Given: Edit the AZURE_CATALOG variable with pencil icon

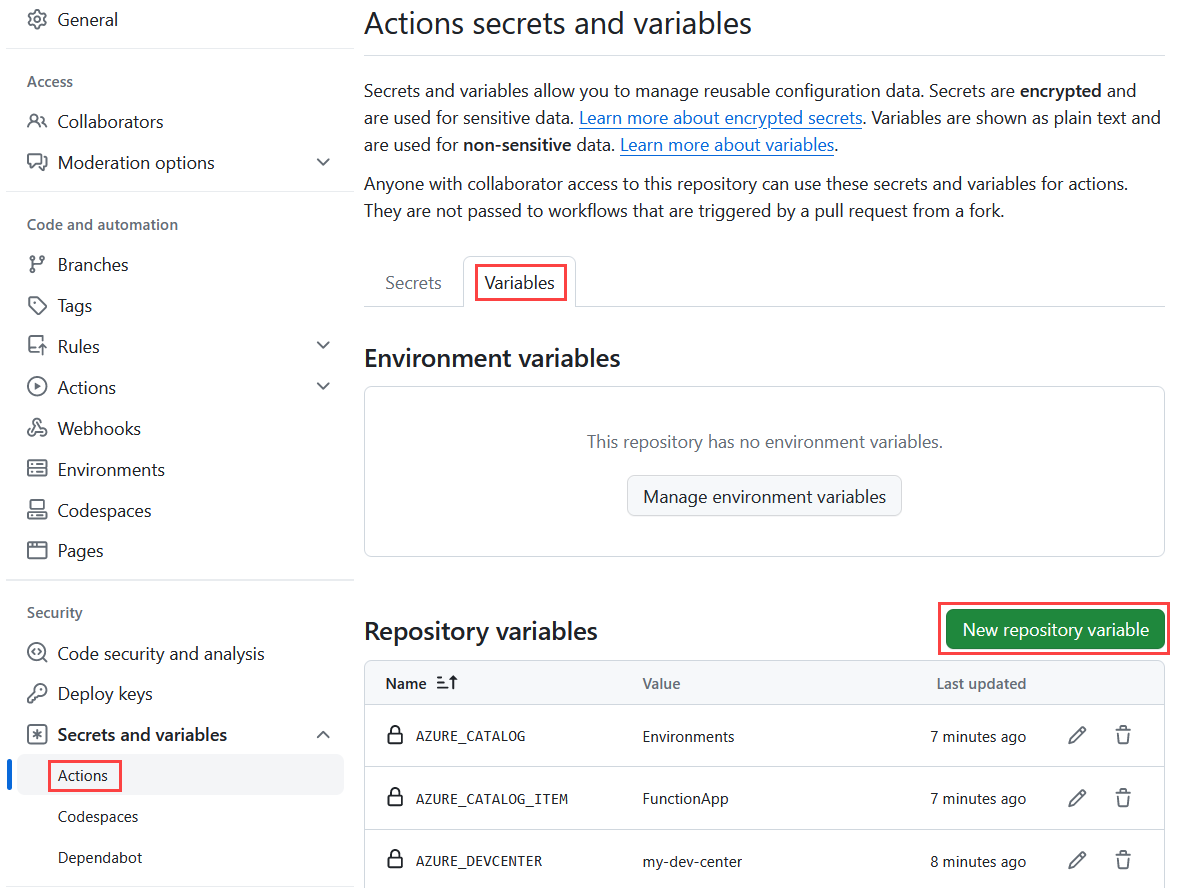Looking at the screenshot, I should pos(1077,735).
